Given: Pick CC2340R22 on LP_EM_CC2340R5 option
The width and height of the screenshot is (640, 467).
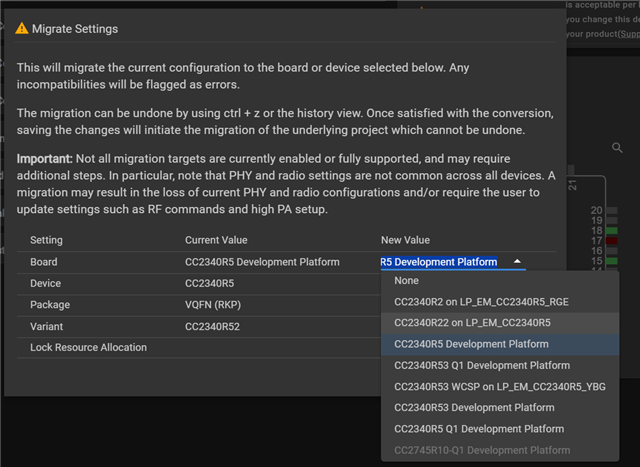Looking at the screenshot, I should click(472, 323).
